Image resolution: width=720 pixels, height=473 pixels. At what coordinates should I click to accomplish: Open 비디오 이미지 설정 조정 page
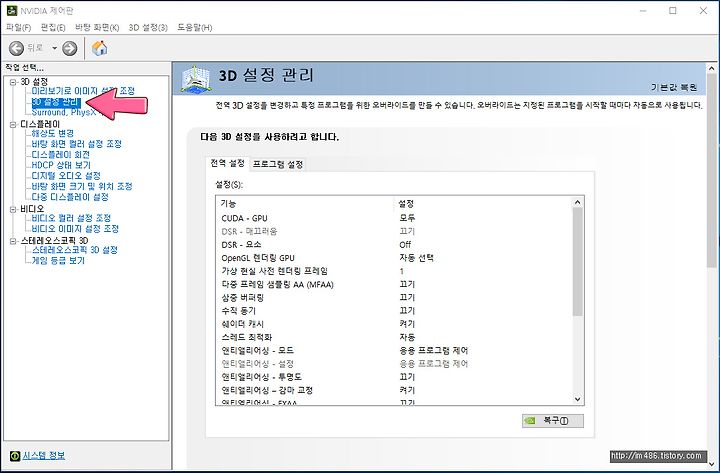(75, 228)
